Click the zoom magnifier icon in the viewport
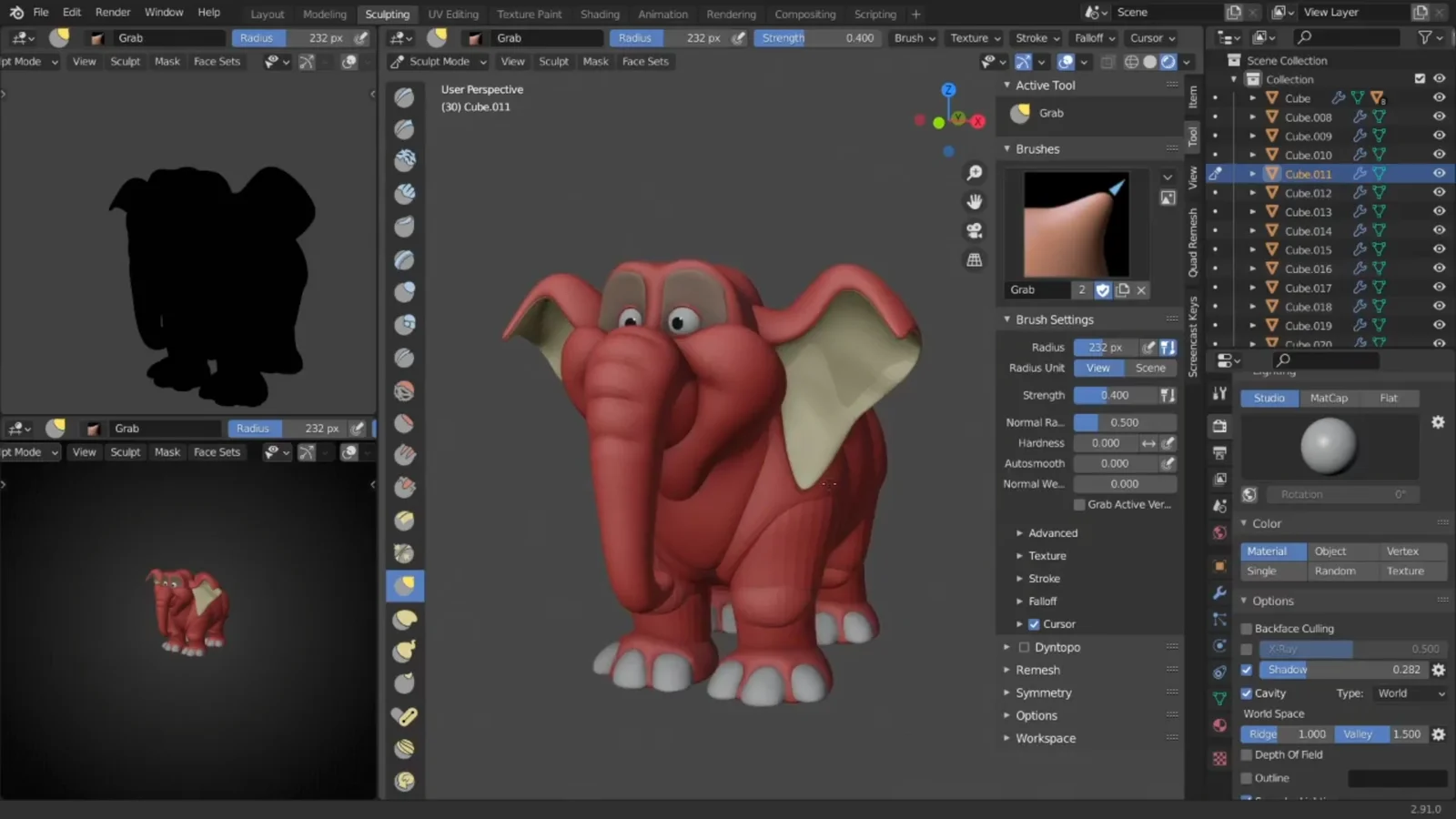The height and width of the screenshot is (819, 1456). click(975, 172)
